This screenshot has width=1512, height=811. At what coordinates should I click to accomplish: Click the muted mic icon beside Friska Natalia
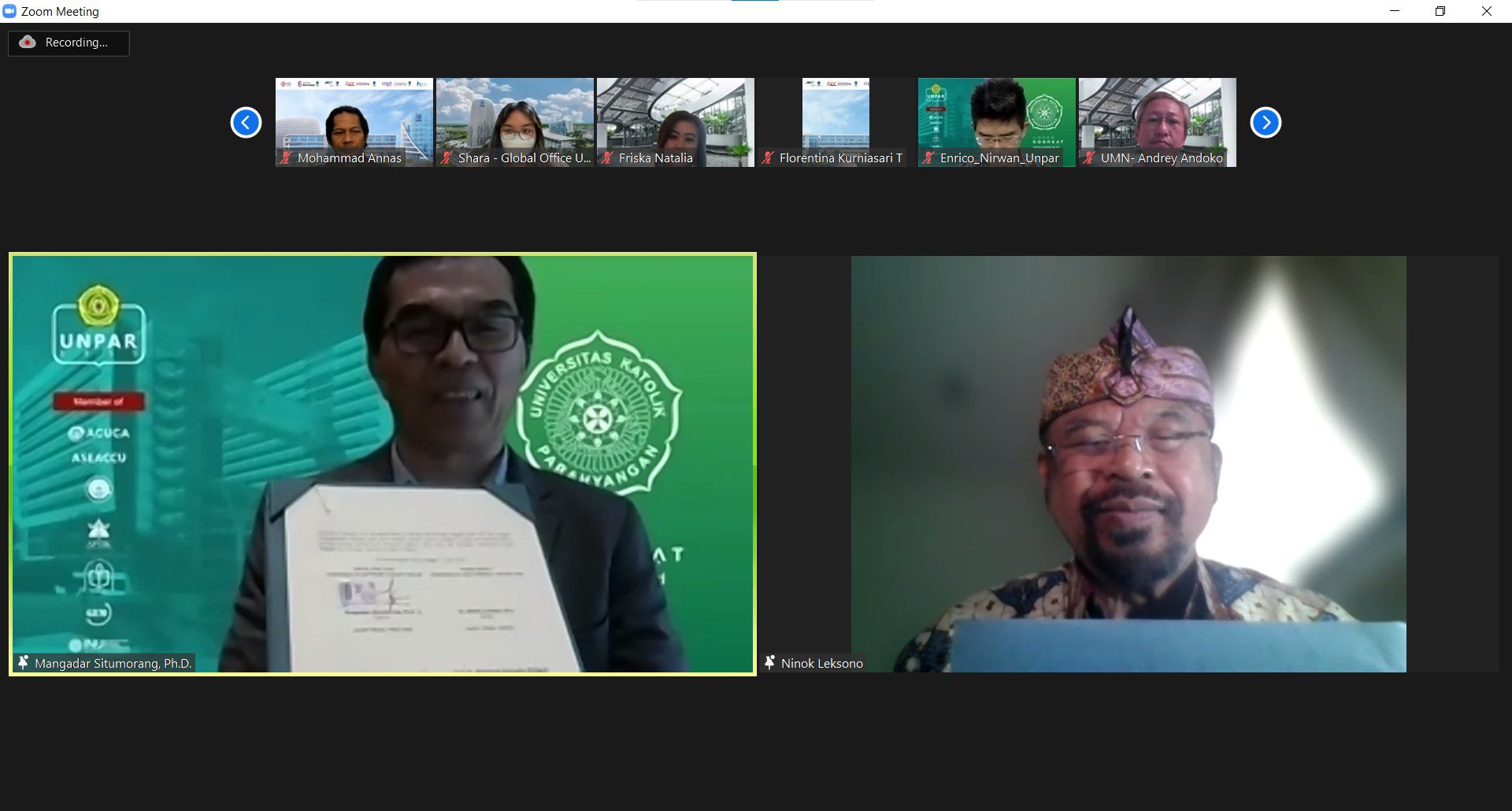607,158
